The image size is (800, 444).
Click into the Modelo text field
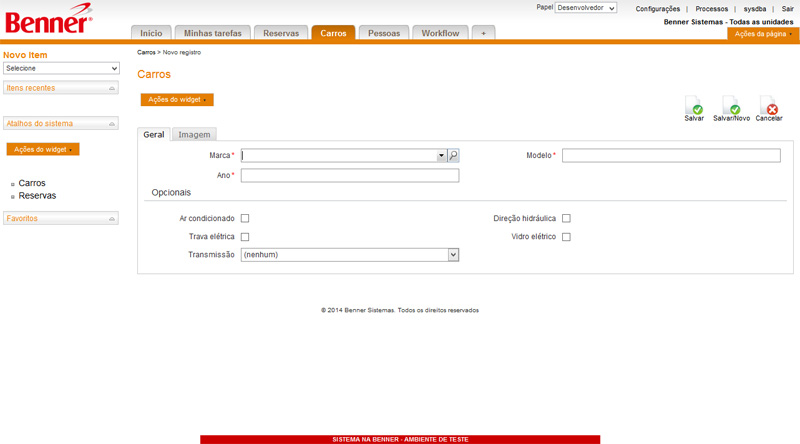pyautogui.click(x=671, y=156)
